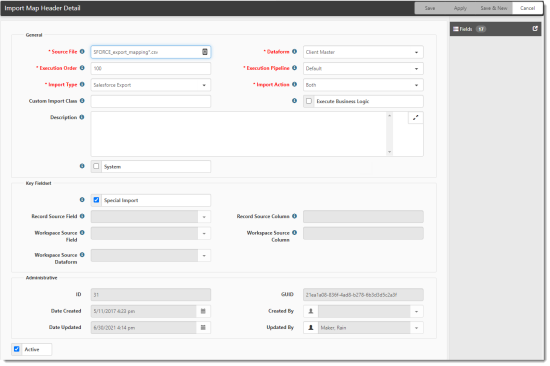The width and height of the screenshot is (550, 366).
Task: Expand the Workspace Source Dataform dropdown
Action: coord(204,256)
